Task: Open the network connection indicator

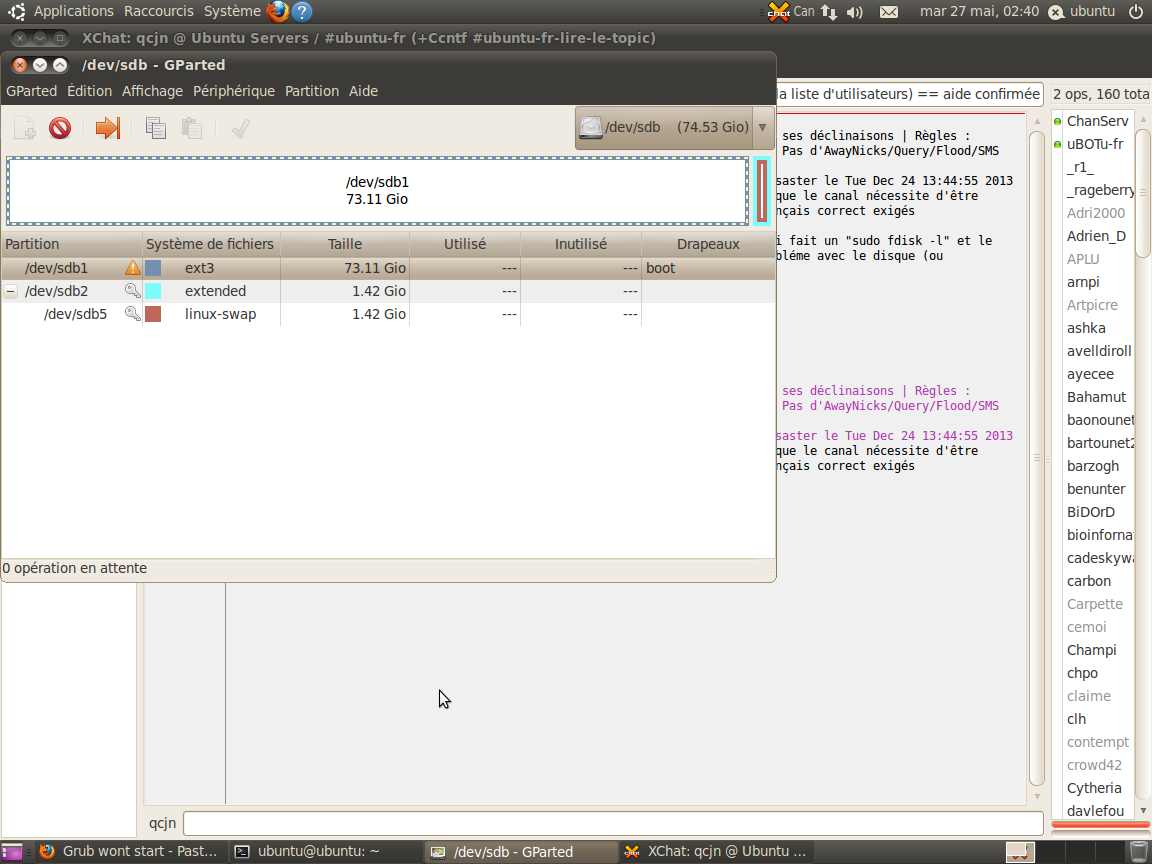Action: (x=829, y=12)
